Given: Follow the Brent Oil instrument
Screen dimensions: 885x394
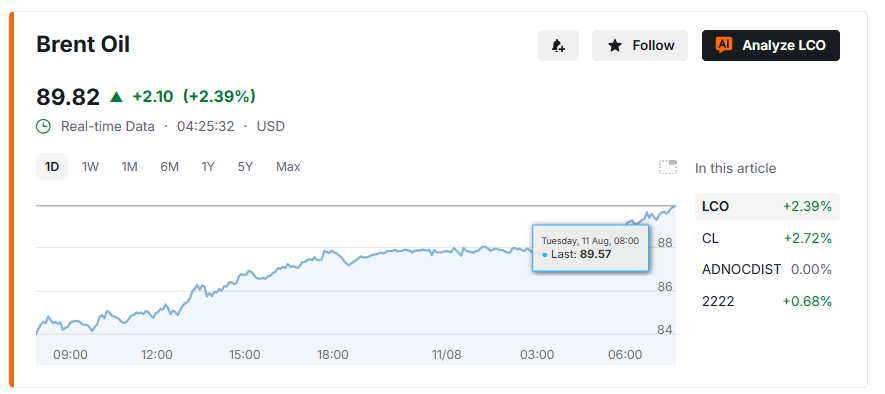Looking at the screenshot, I should point(640,46).
